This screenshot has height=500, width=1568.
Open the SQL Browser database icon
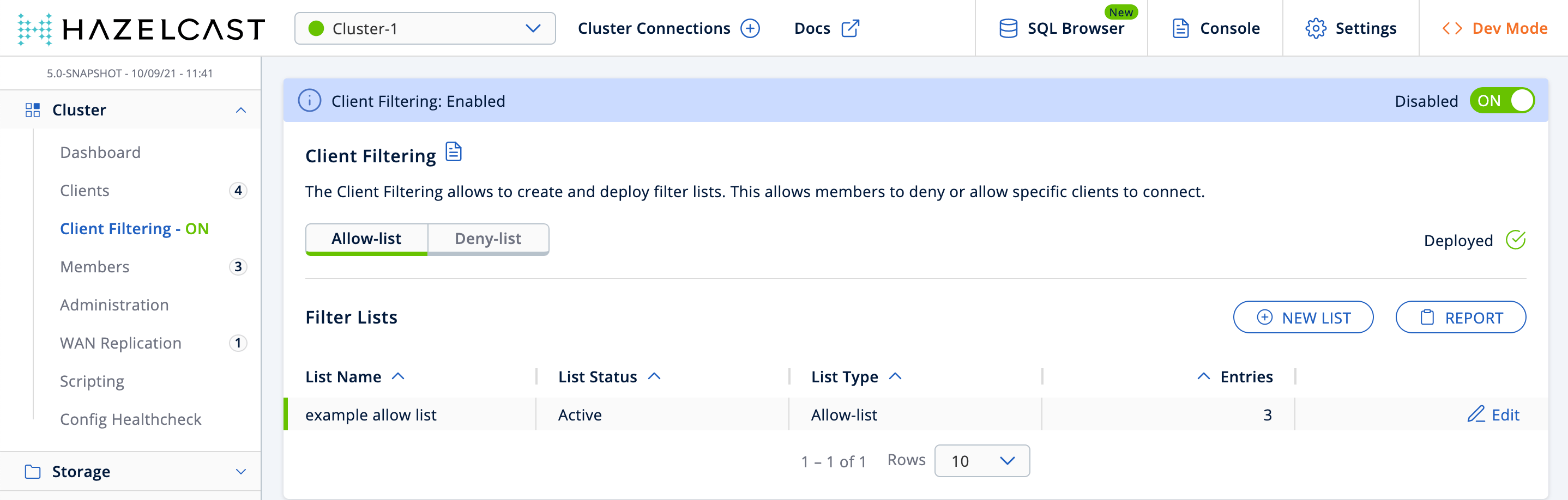pos(1008,28)
